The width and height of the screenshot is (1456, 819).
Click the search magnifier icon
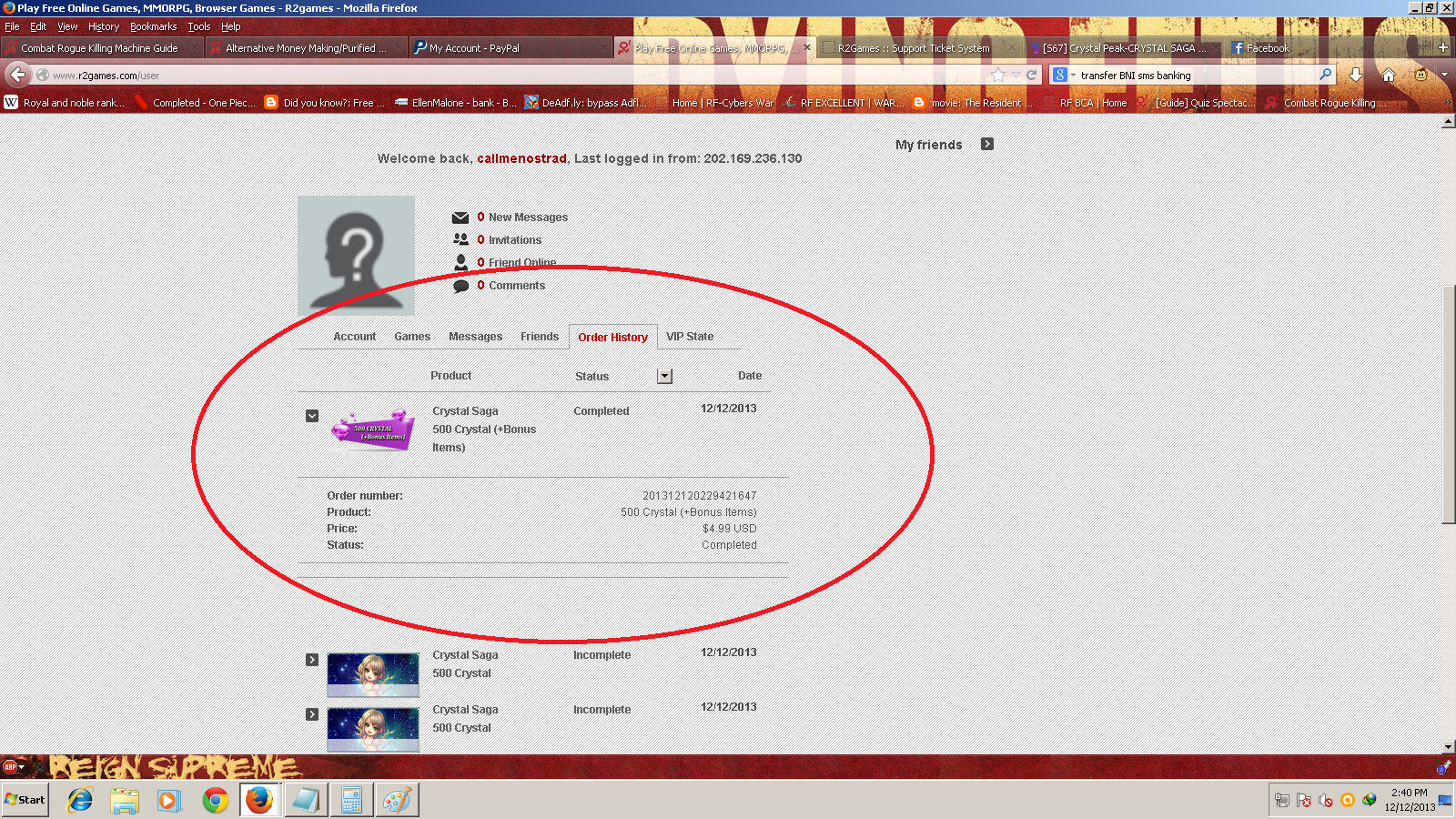click(x=1325, y=75)
